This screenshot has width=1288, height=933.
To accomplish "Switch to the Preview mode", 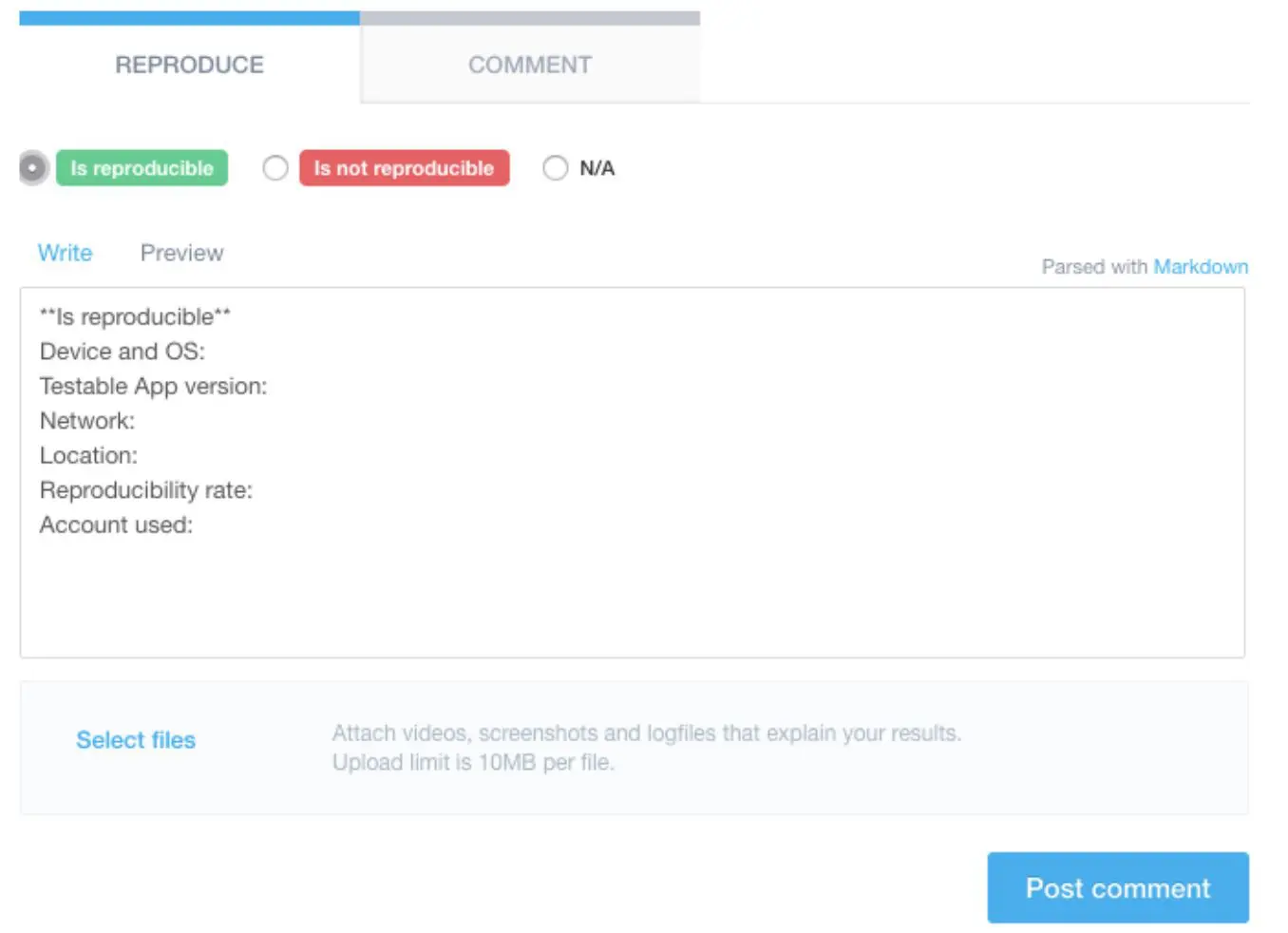I will click(181, 252).
